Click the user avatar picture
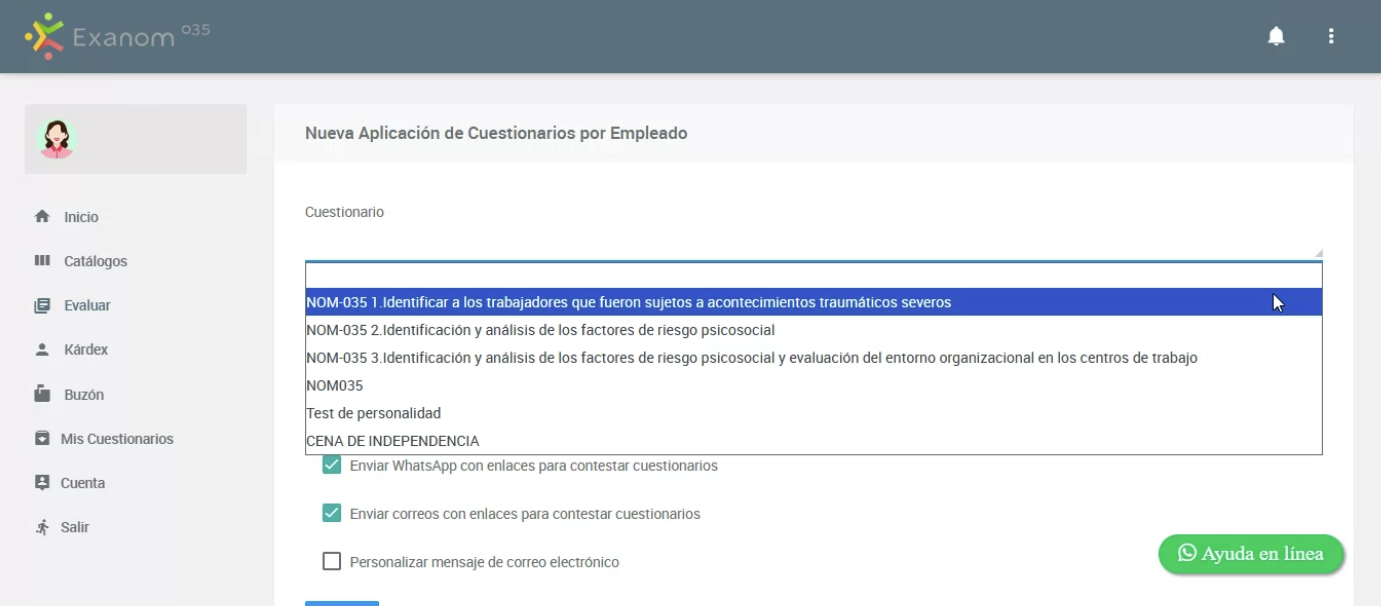Viewport: 1381px width, 606px height. [57, 139]
